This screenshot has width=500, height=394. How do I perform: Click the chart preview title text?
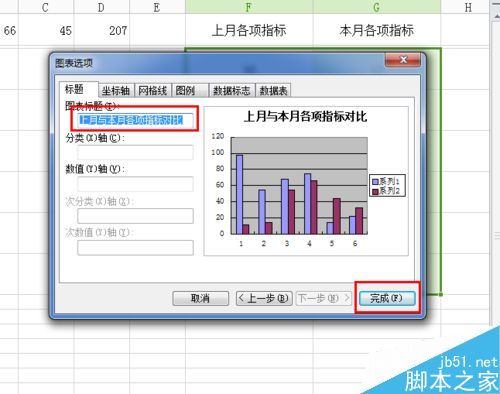[x=305, y=116]
